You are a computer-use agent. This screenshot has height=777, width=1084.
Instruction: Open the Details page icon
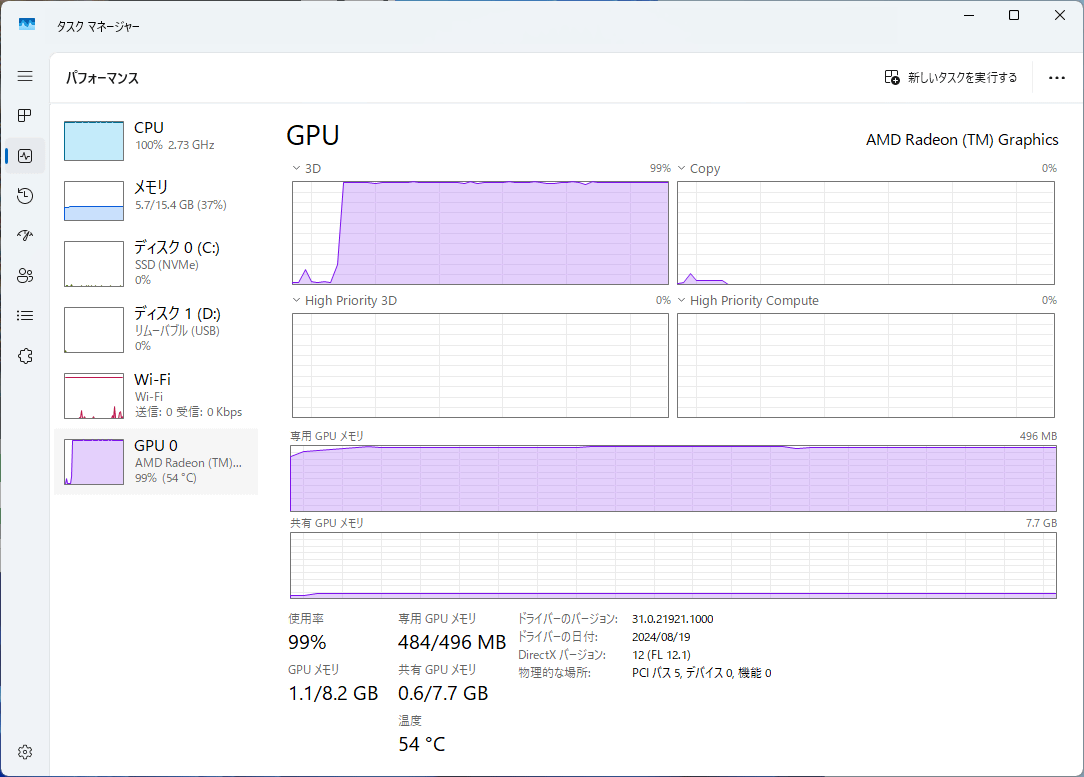(x=25, y=316)
